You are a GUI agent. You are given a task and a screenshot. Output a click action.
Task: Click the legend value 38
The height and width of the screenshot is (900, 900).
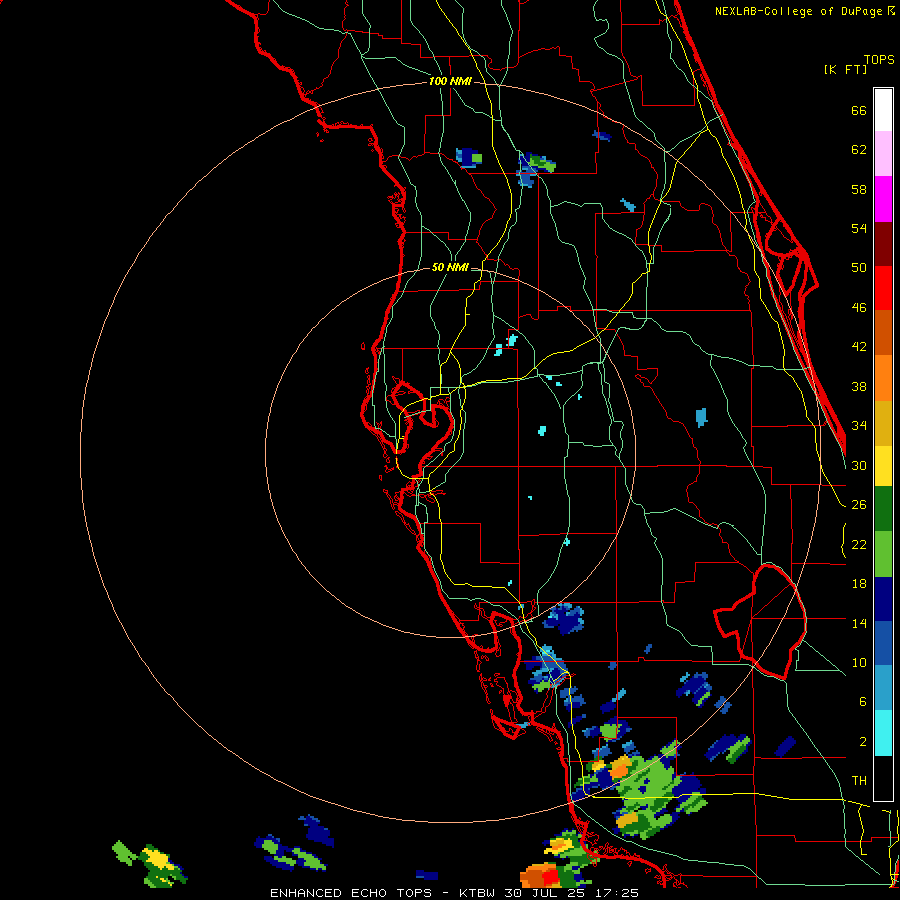(859, 386)
